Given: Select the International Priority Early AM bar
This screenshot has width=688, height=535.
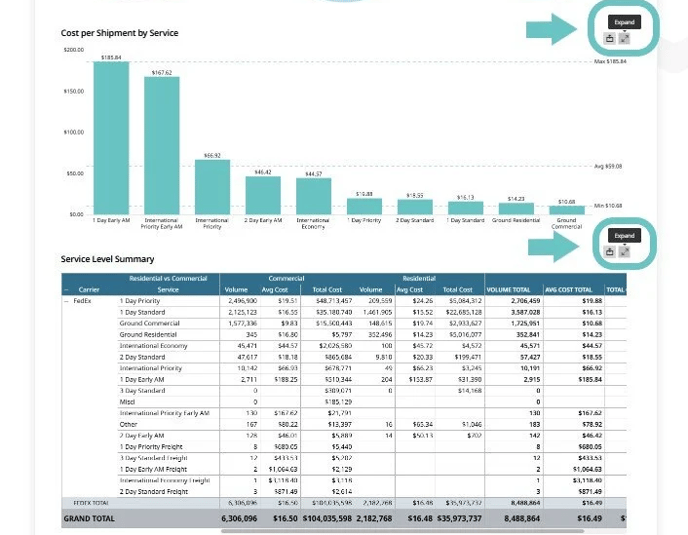Looking at the screenshot, I should (x=162, y=143).
